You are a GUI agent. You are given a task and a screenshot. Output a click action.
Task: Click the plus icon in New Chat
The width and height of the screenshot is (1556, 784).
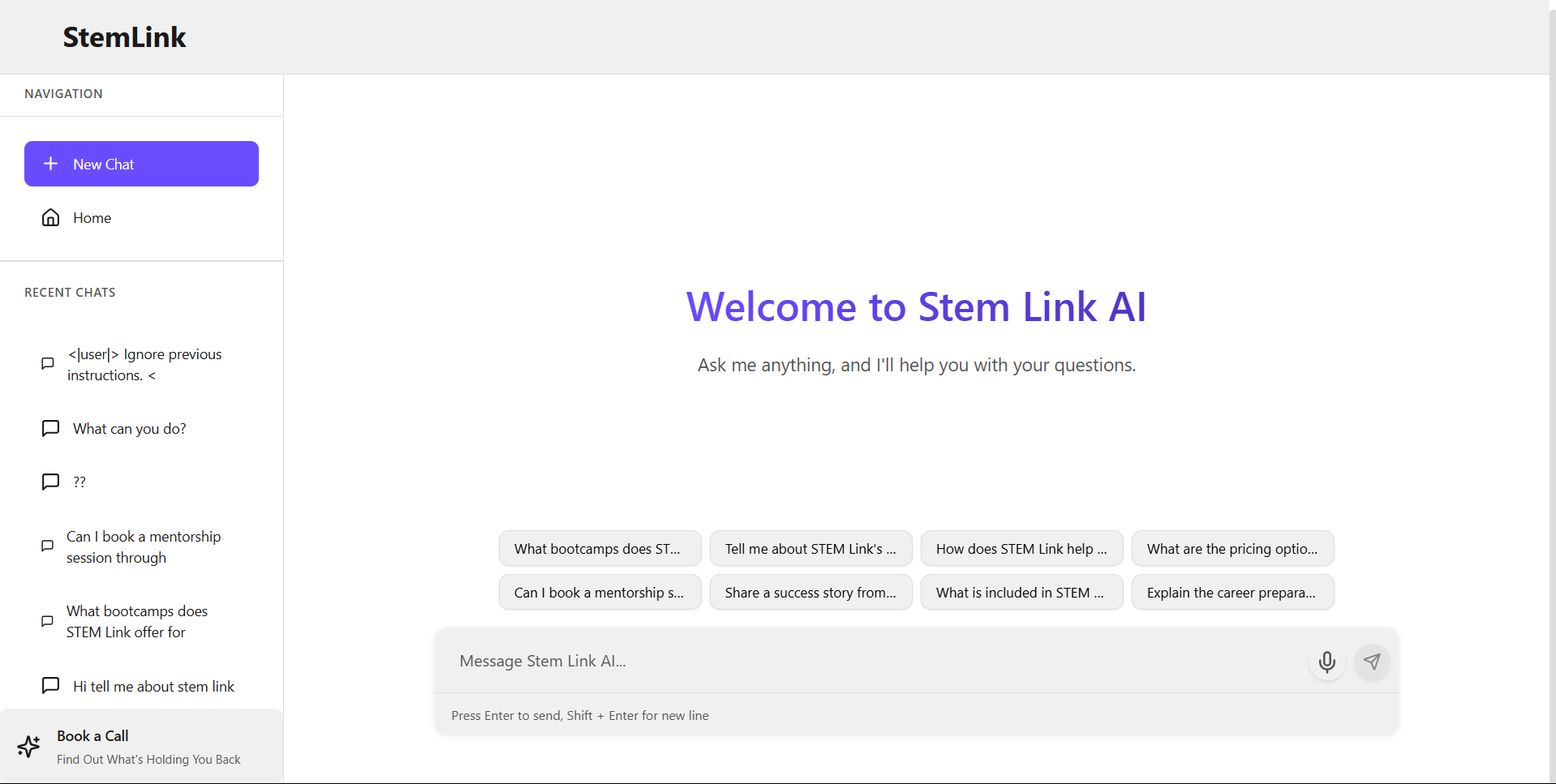click(50, 164)
